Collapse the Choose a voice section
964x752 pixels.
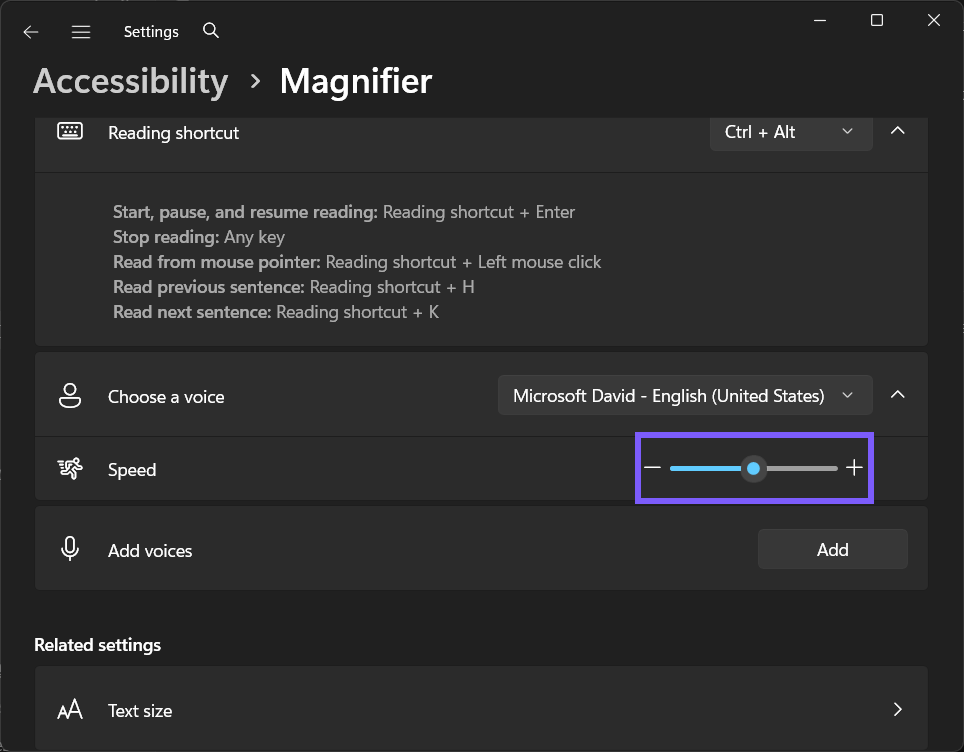click(898, 395)
